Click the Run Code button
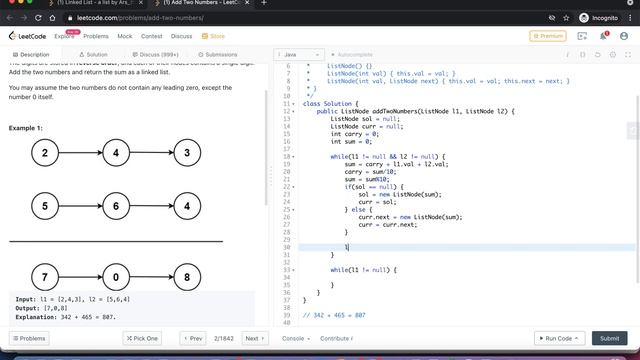The height and width of the screenshot is (360, 640). (559, 338)
